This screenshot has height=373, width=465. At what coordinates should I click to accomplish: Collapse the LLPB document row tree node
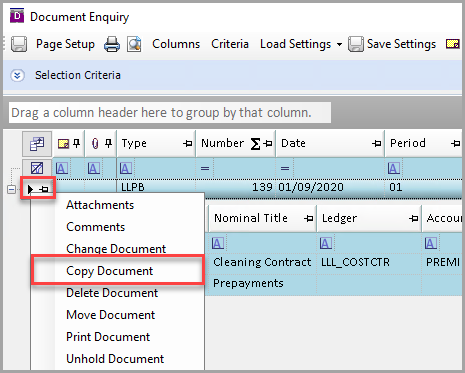tap(11, 190)
